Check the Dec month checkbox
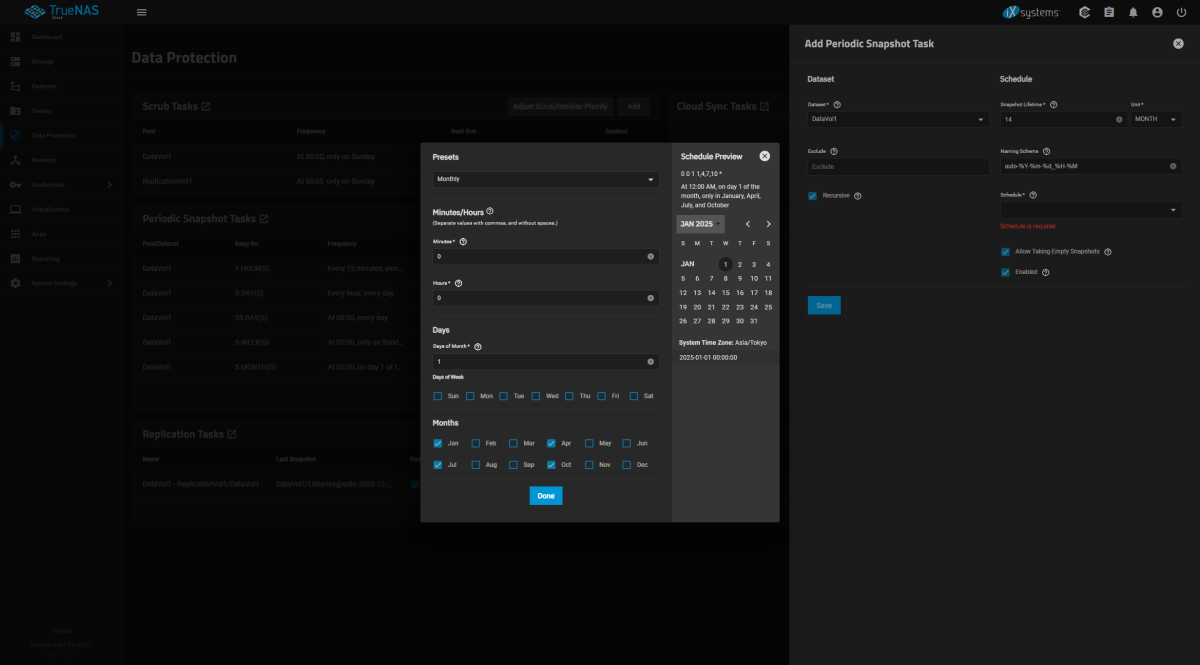Image resolution: width=1200 pixels, height=665 pixels. pos(627,465)
